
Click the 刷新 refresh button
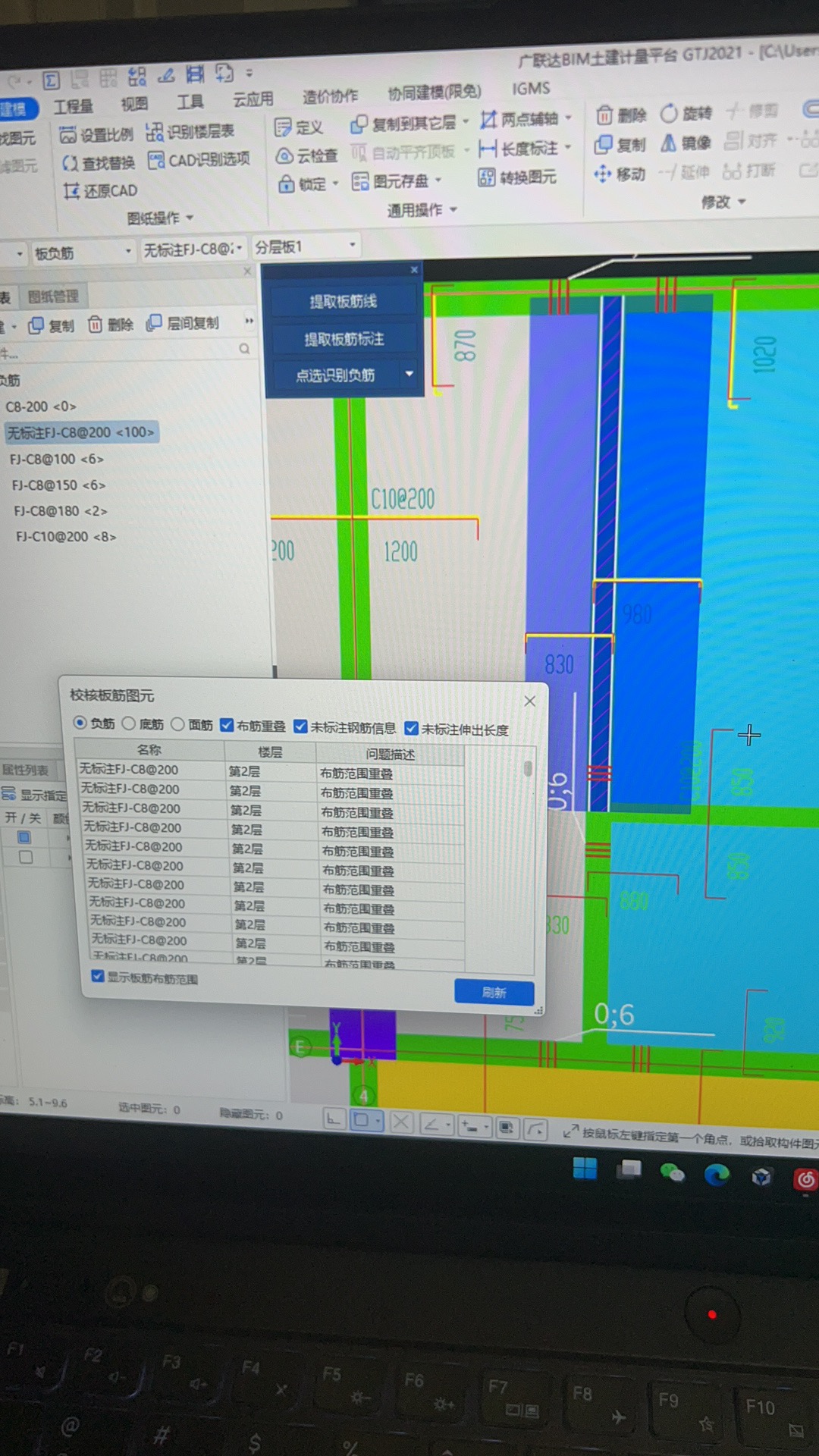pyautogui.click(x=494, y=992)
